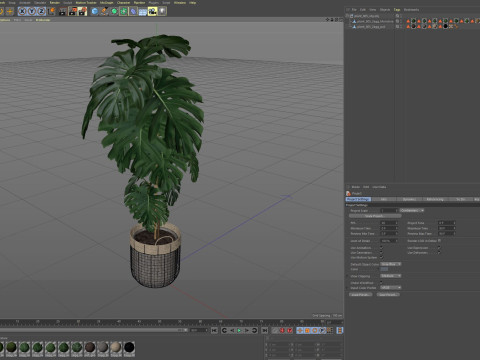This screenshot has width=480, height=360.
Task: Add a Light object
Action: point(162,11)
